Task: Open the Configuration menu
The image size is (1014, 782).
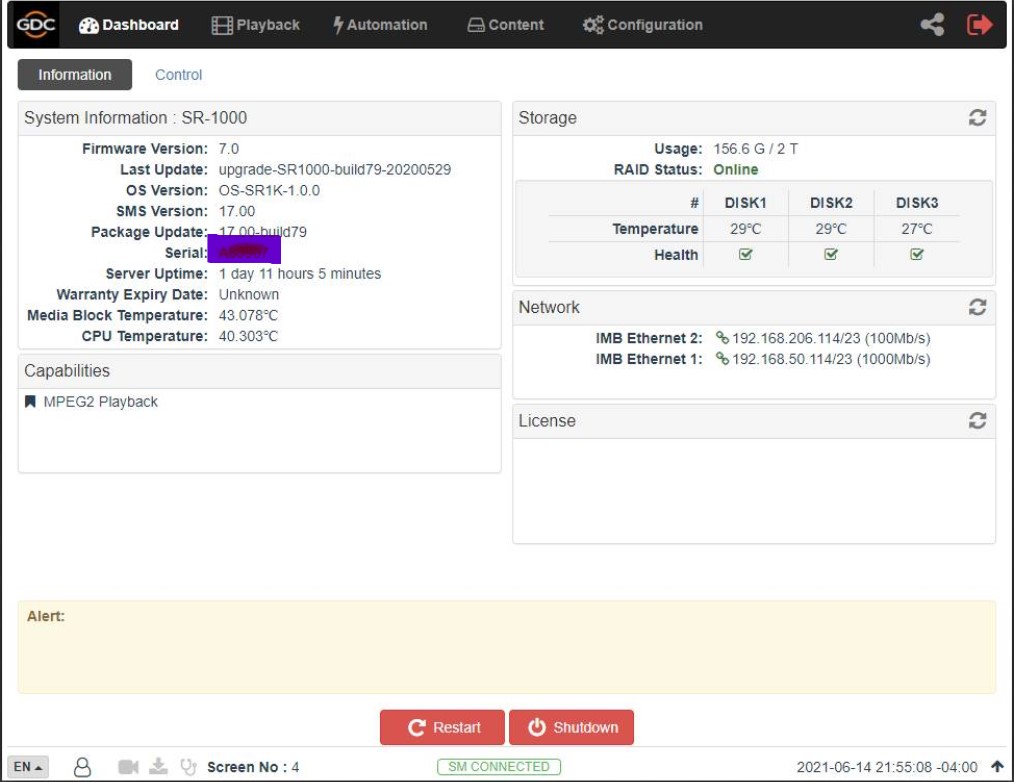Action: [642, 25]
